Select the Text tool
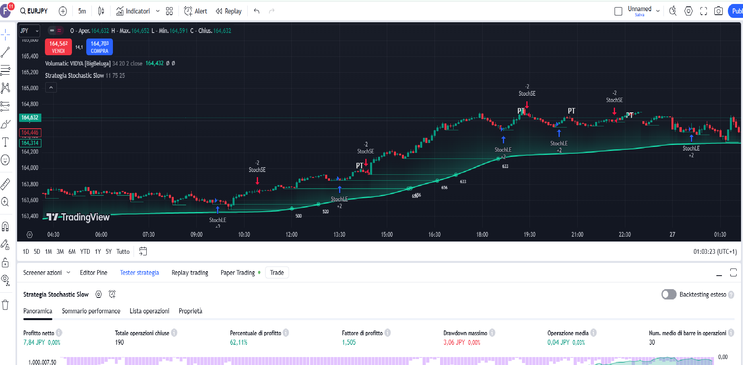 tap(5, 142)
